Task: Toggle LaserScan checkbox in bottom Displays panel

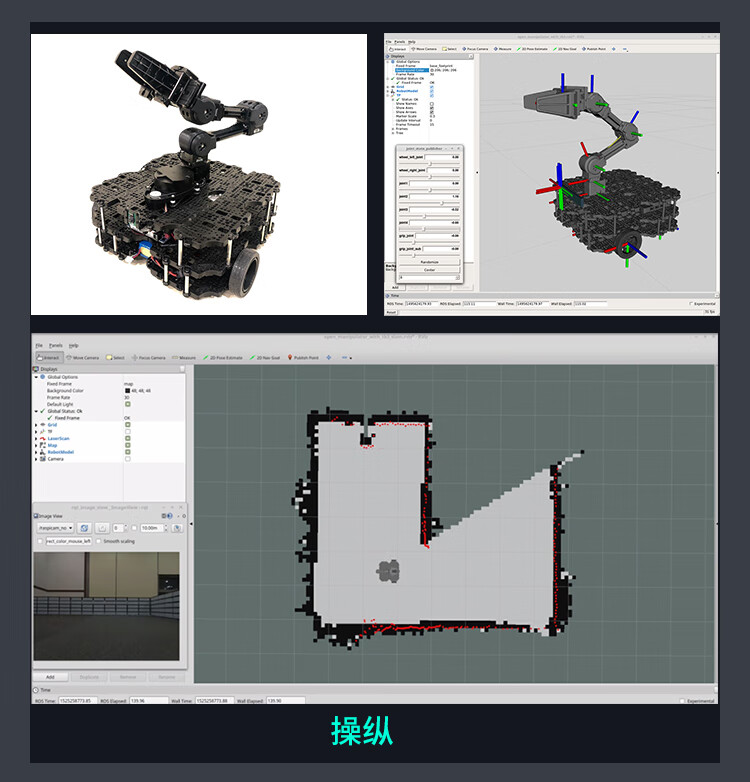Action: (x=128, y=438)
